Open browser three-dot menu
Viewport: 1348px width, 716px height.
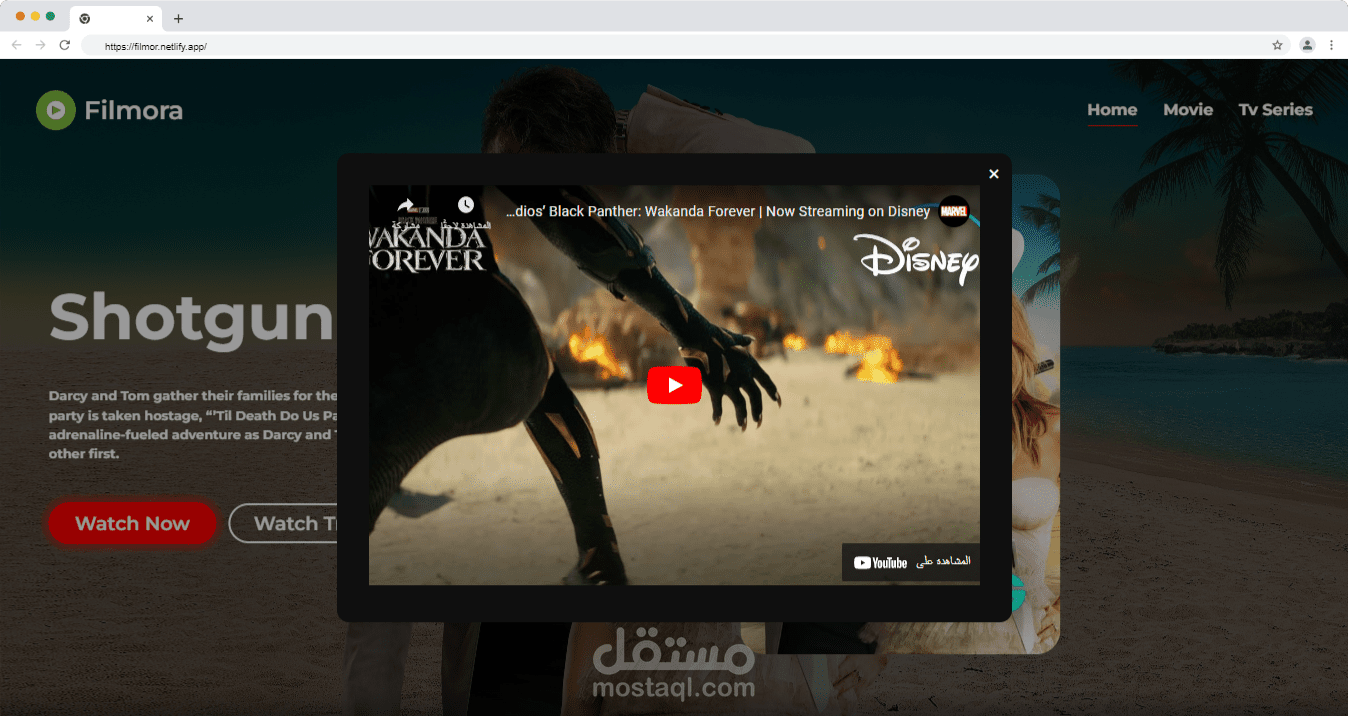tap(1331, 45)
